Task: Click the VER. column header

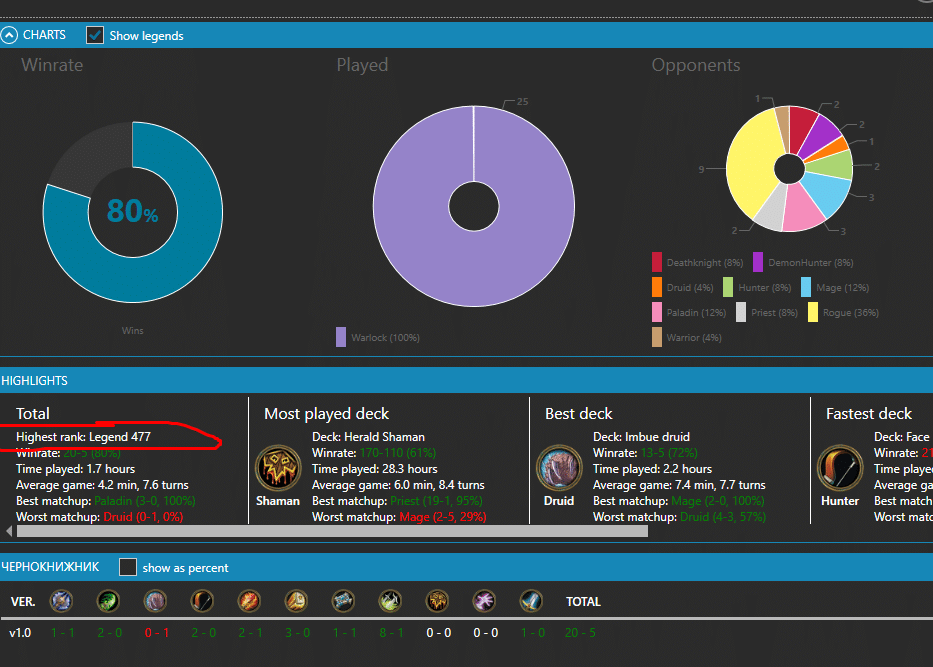Action: tap(22, 602)
